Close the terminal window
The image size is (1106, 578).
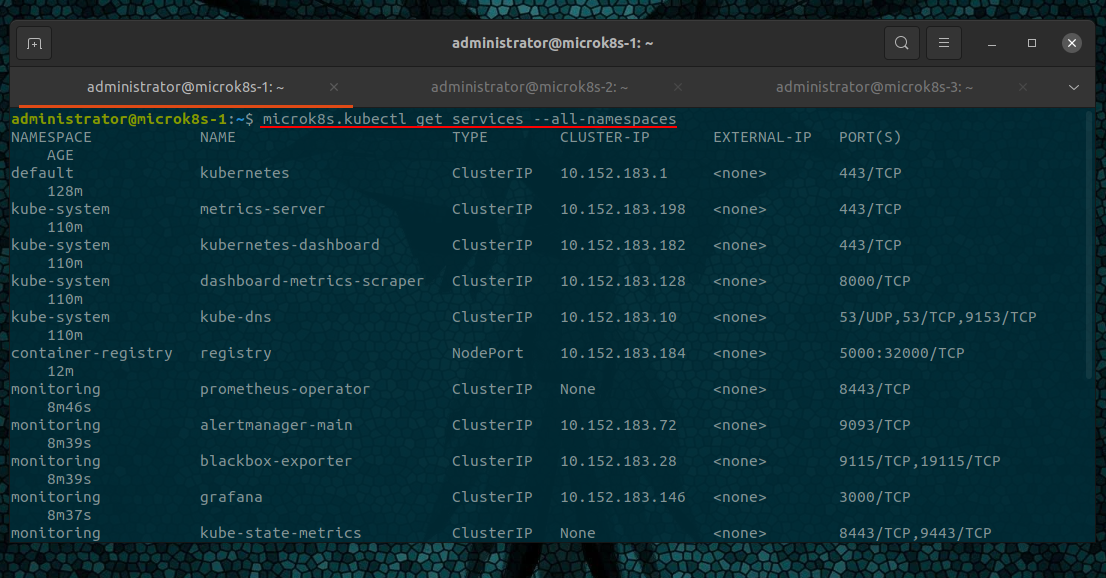(x=1071, y=43)
